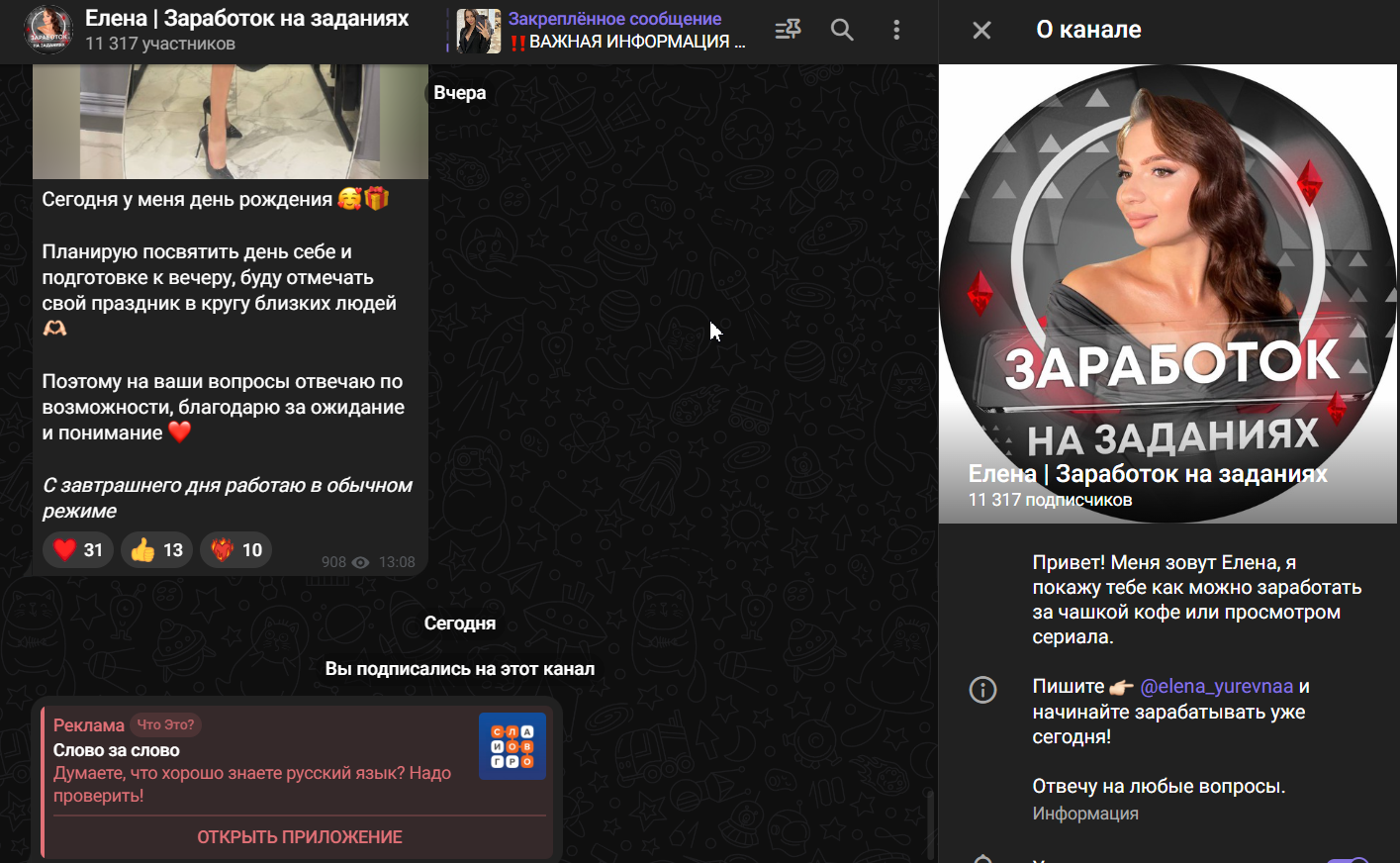This screenshot has width=1400, height=863.
Task: Add heart reaction with 31 count
Action: (78, 550)
